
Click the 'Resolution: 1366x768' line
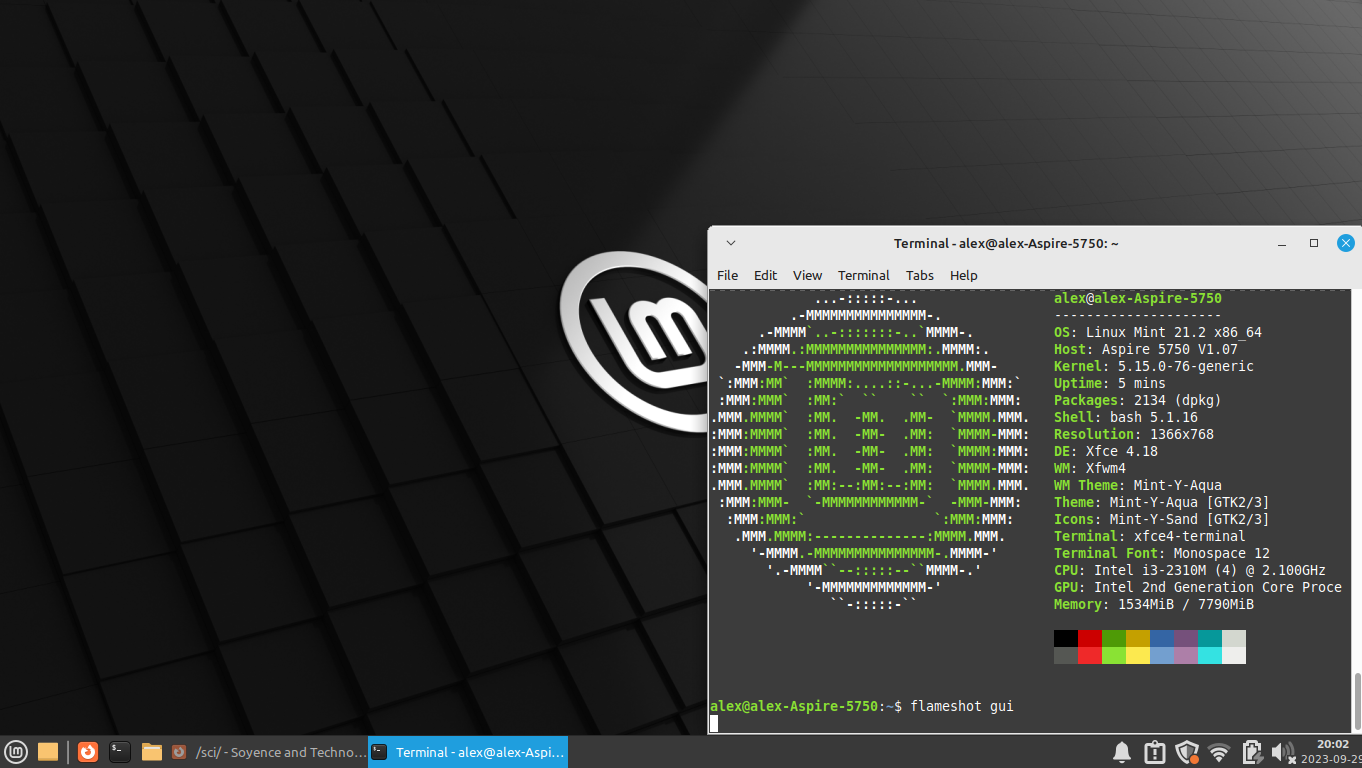tap(1134, 434)
